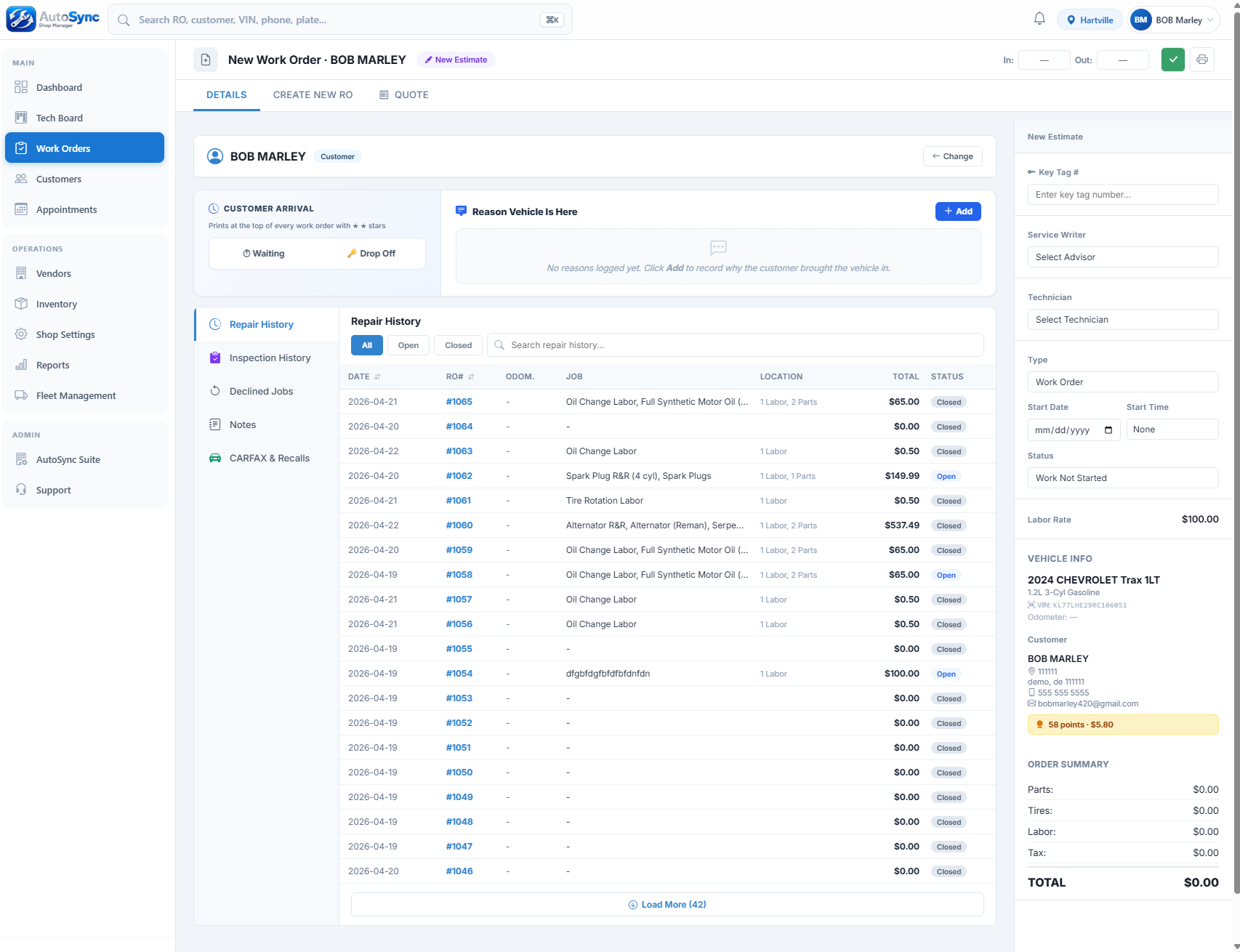The image size is (1240, 952).
Task: Click the BM user avatar
Action: click(1141, 20)
